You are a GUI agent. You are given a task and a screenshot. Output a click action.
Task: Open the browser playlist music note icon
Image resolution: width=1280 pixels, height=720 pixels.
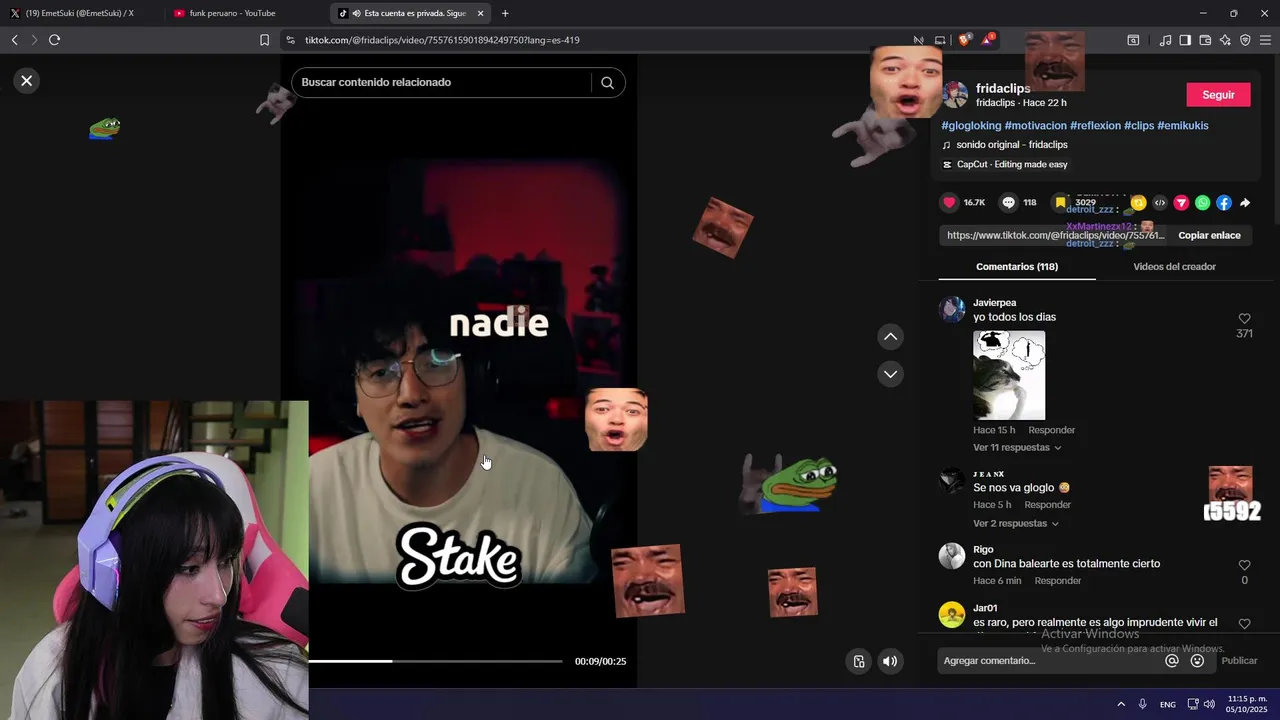tap(1165, 40)
